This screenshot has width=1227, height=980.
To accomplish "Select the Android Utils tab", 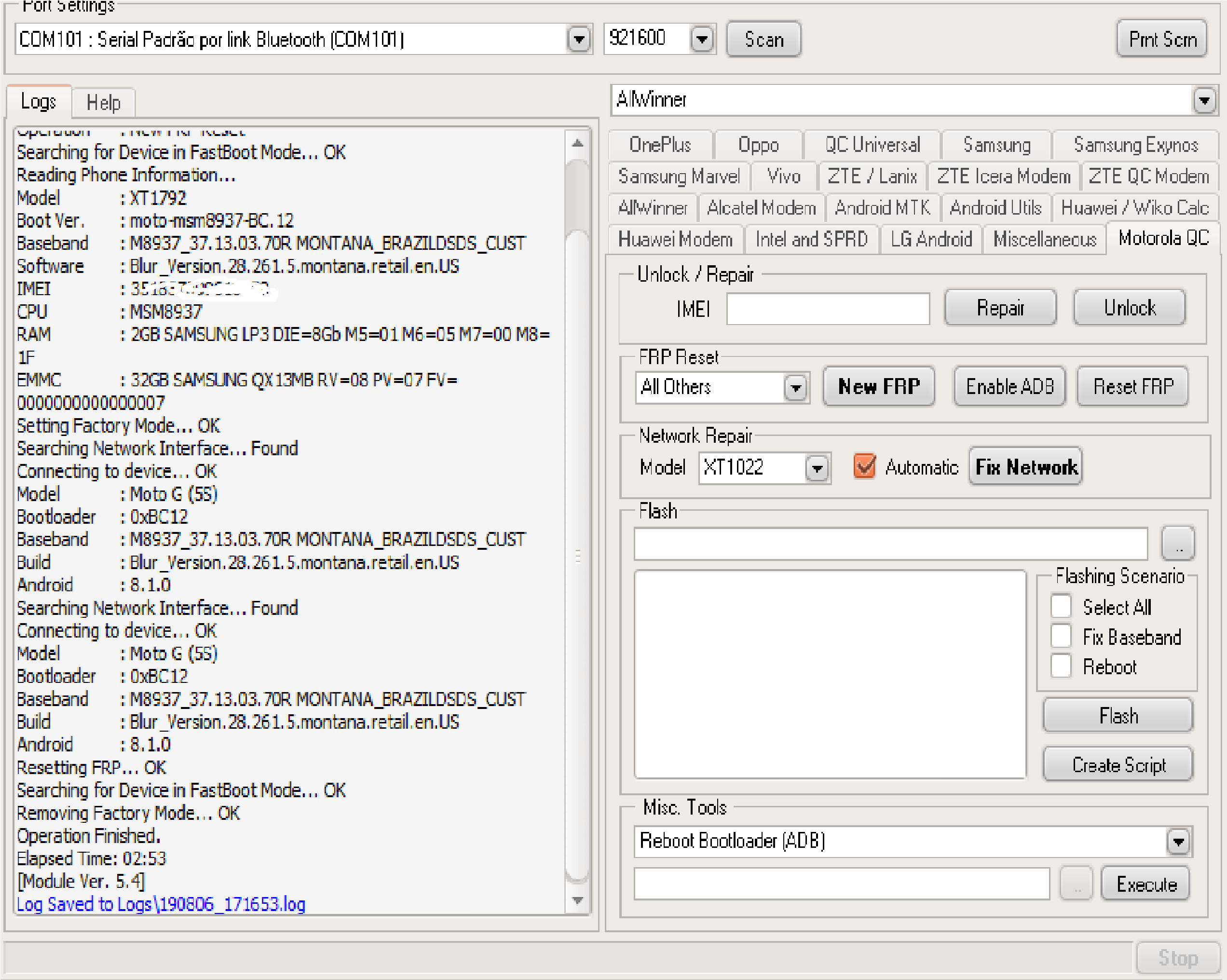I will pos(995,208).
